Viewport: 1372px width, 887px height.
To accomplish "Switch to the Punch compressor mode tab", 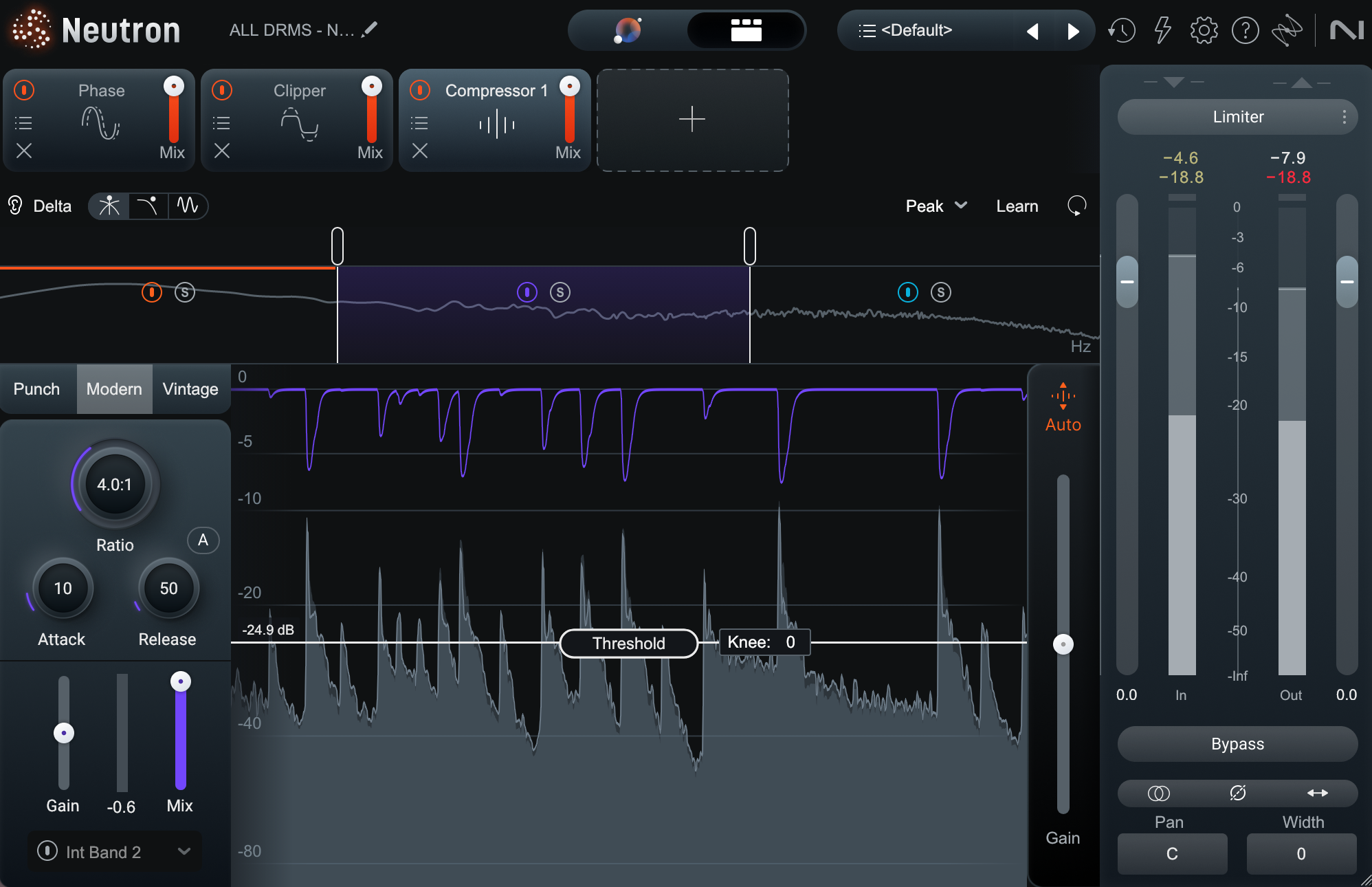I will point(37,389).
